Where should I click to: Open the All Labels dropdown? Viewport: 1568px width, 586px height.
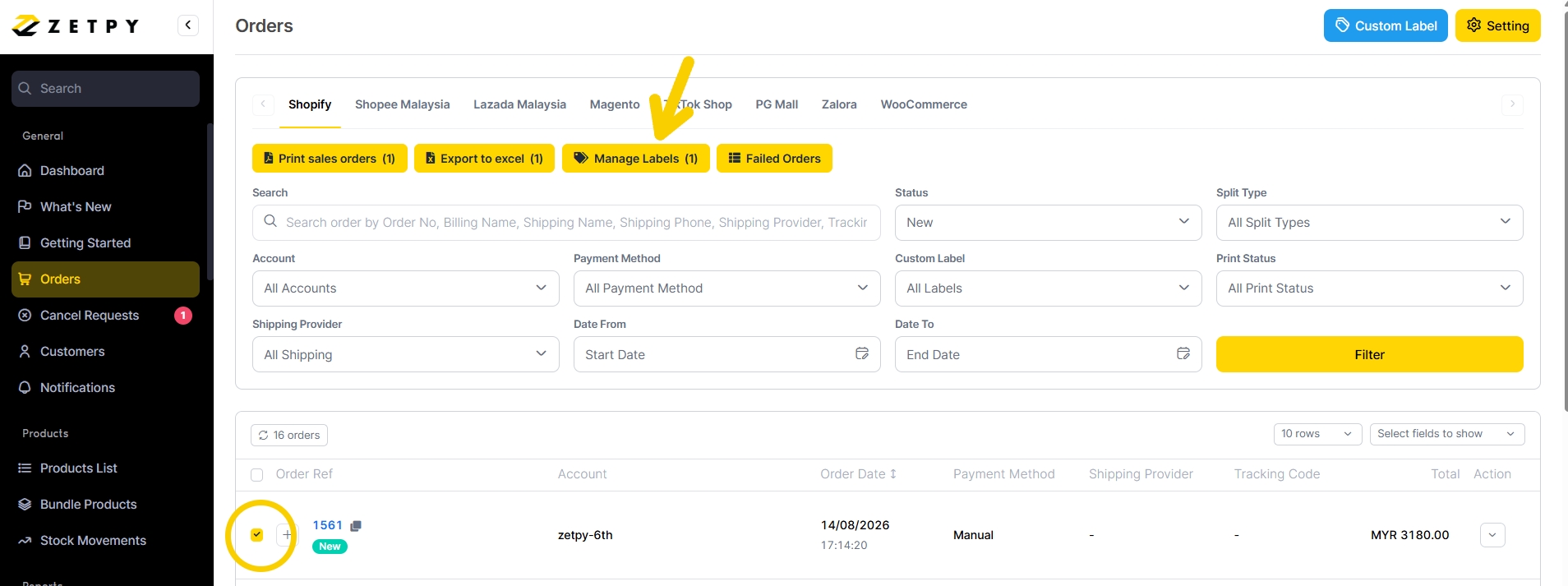(1048, 288)
